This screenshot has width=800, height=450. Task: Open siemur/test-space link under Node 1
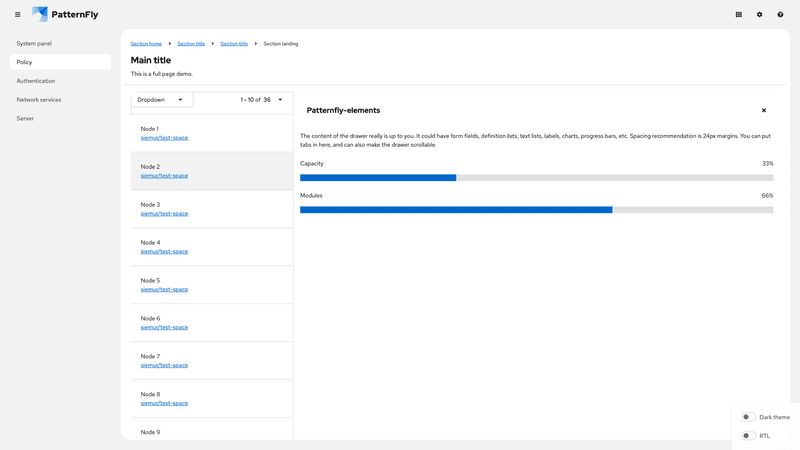click(164, 138)
